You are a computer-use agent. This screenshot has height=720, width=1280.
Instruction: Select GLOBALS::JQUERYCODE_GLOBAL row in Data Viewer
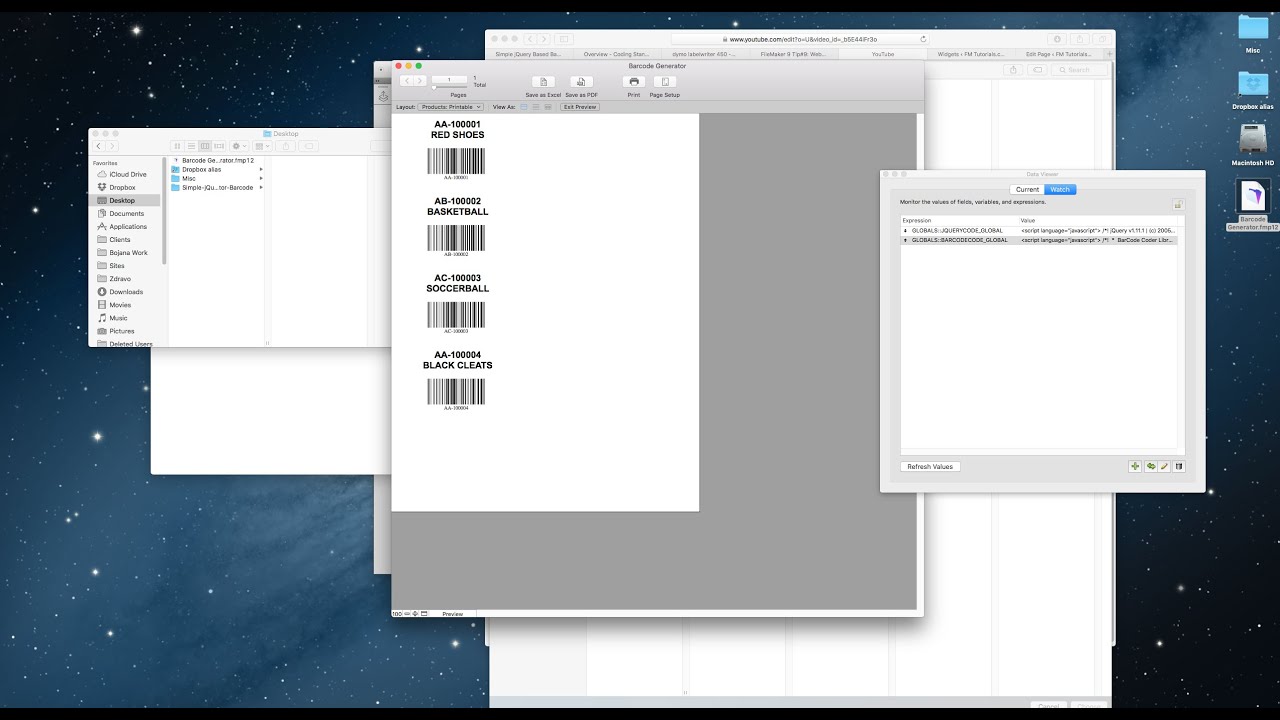(x=1041, y=230)
